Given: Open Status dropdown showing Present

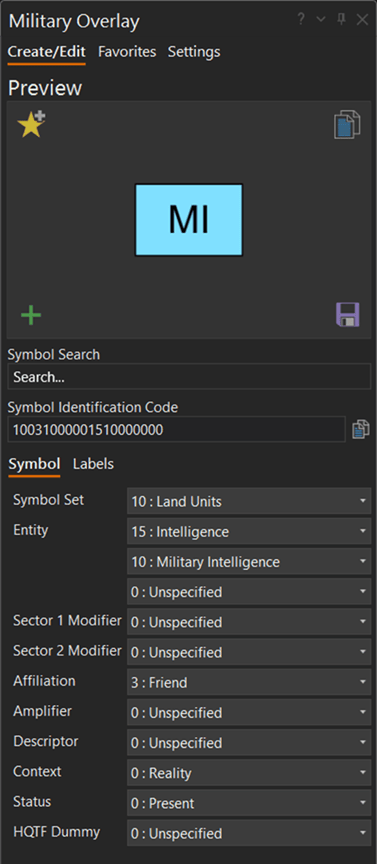Looking at the screenshot, I should [249, 803].
